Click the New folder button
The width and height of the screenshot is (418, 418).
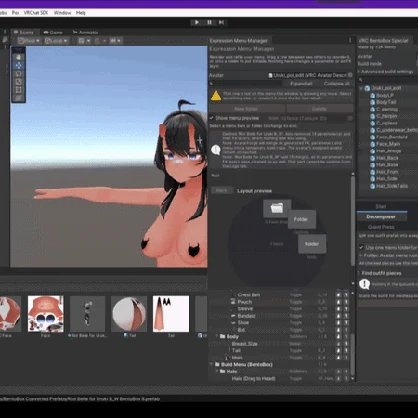pos(246,109)
